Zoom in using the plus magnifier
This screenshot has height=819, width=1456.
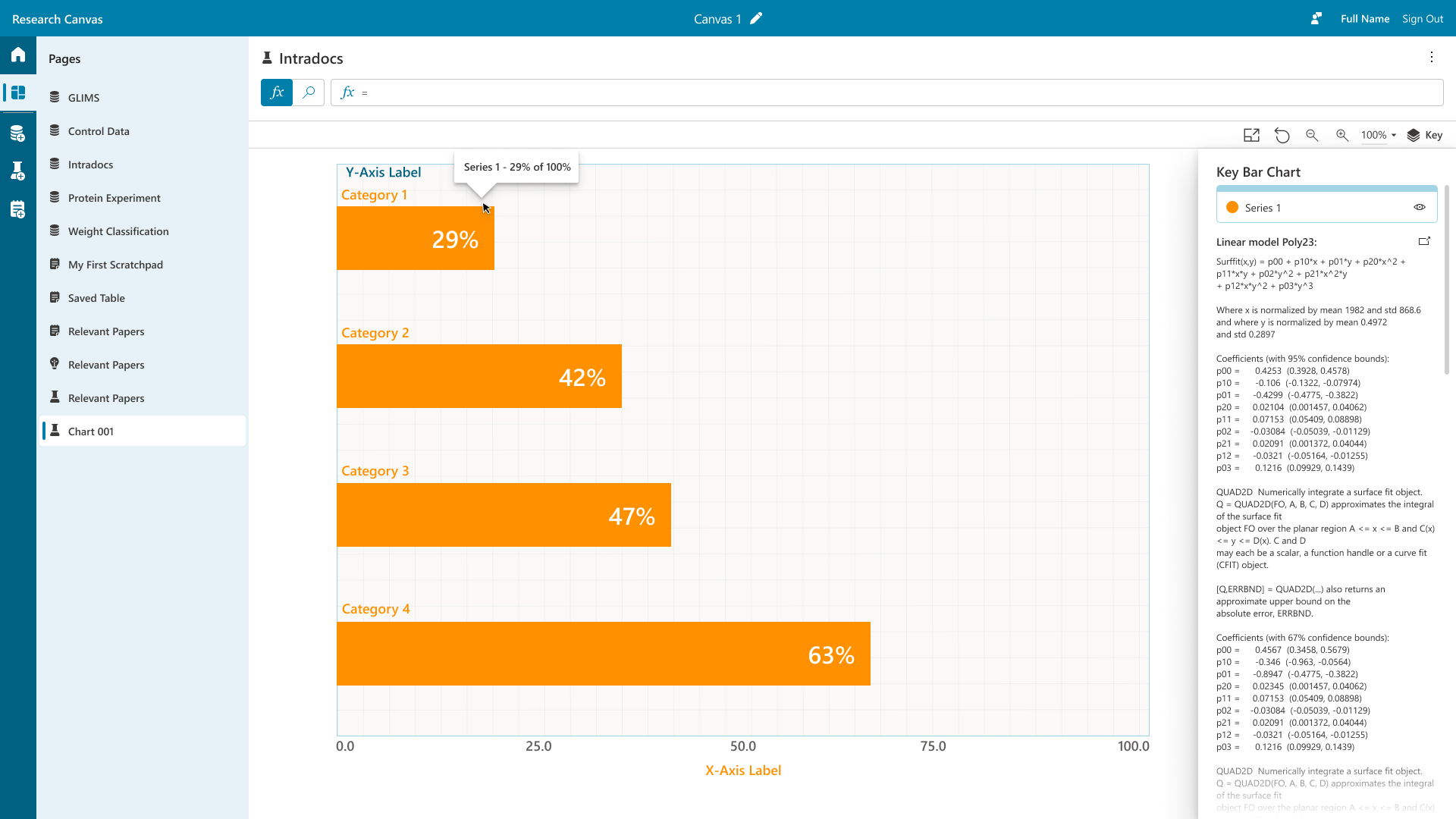pos(1342,136)
